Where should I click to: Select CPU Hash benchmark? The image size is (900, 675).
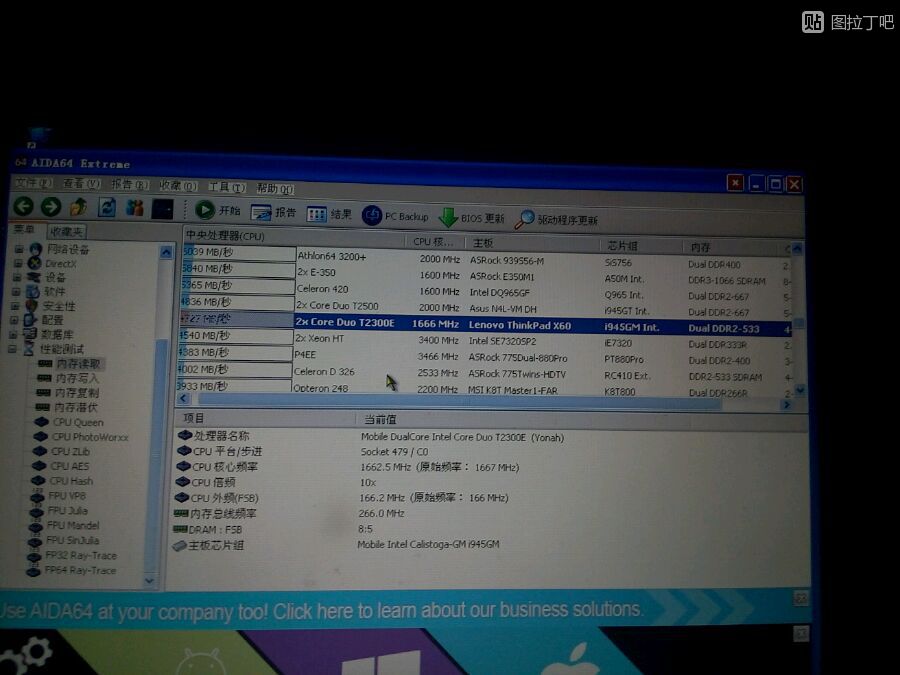(x=71, y=481)
